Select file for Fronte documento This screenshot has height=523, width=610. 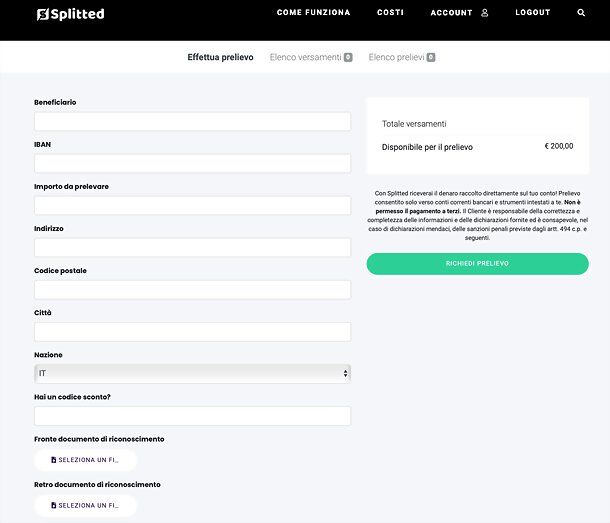(85, 460)
